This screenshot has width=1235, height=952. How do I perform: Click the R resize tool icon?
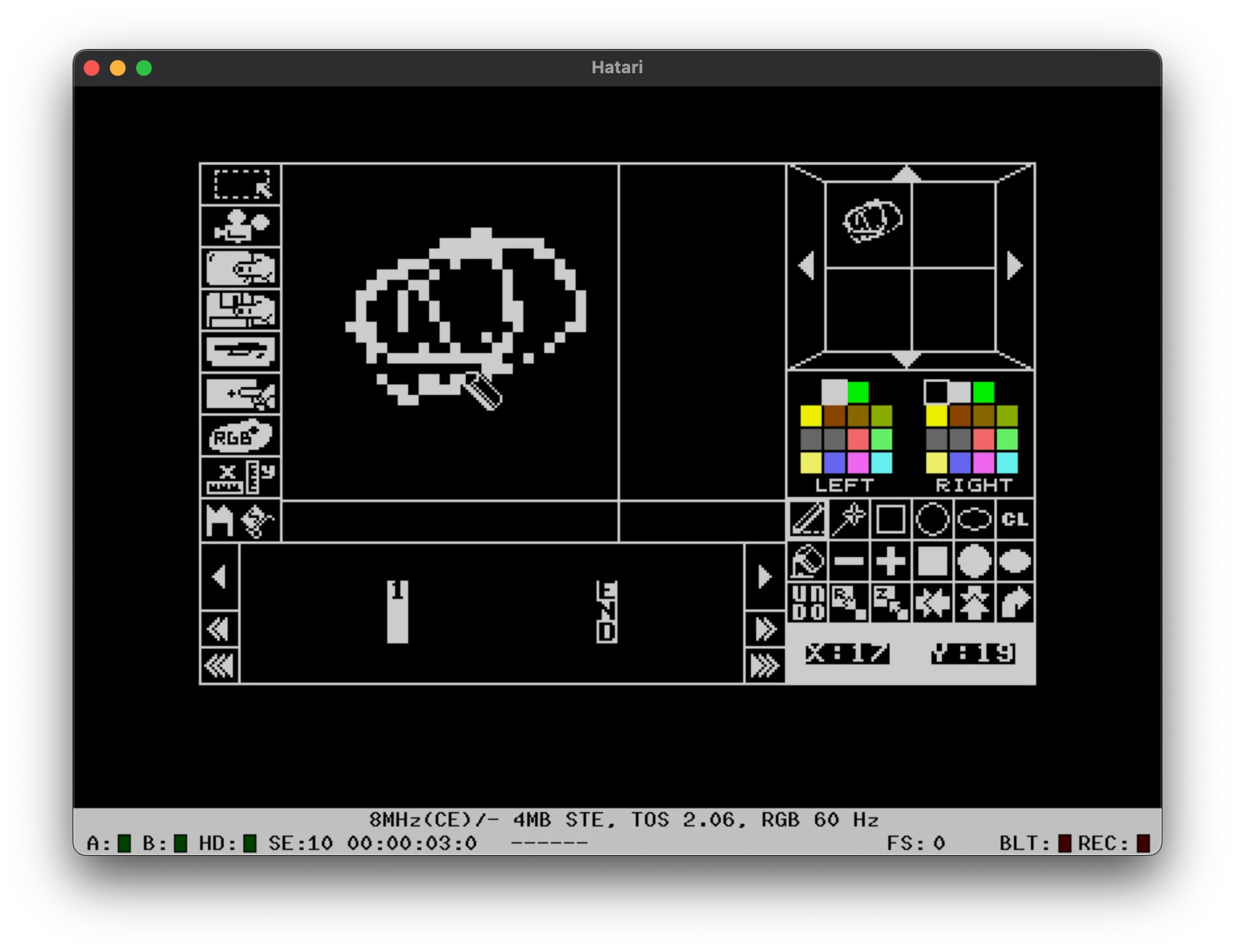(x=849, y=603)
